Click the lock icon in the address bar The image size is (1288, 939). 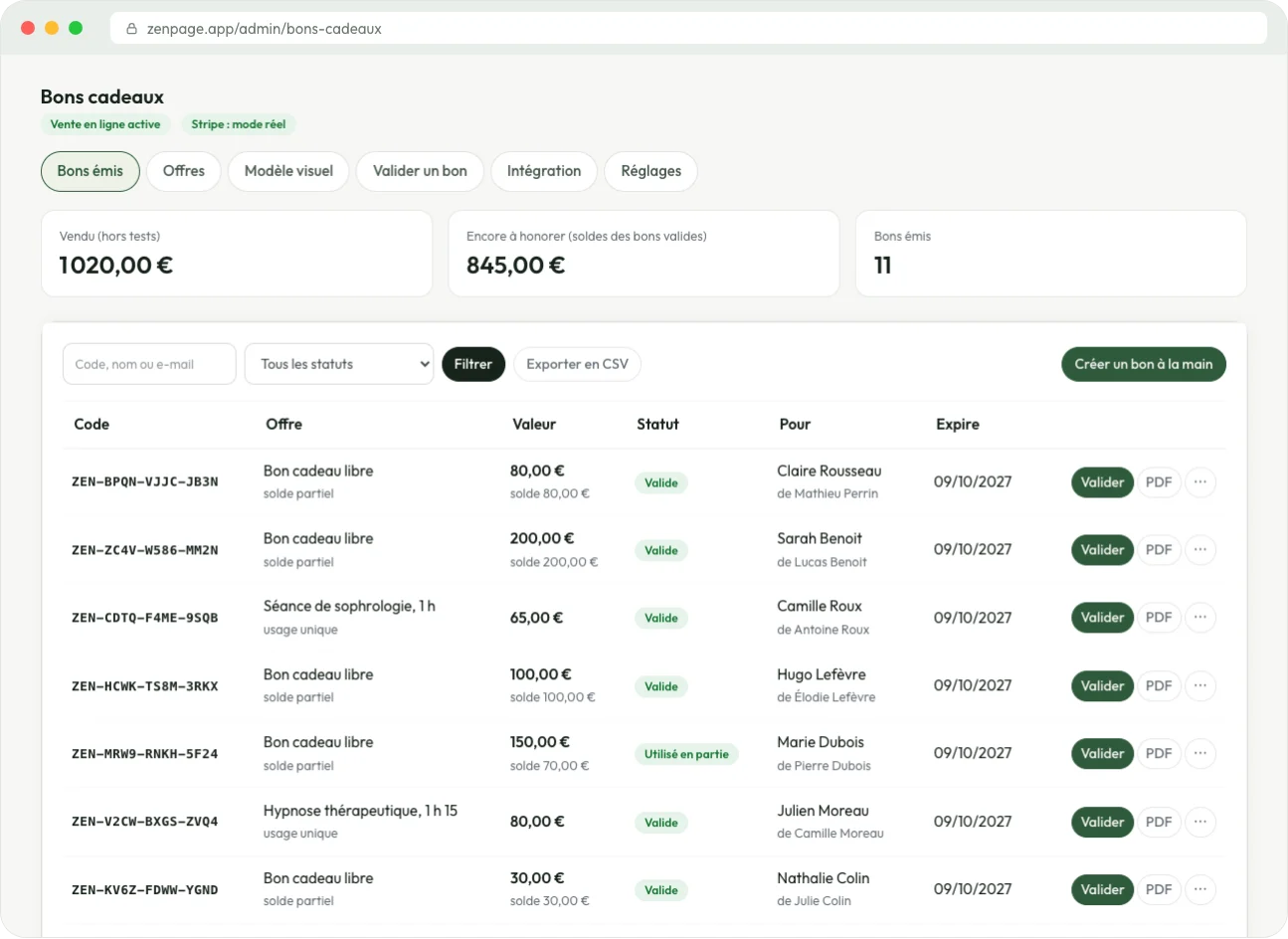point(131,29)
